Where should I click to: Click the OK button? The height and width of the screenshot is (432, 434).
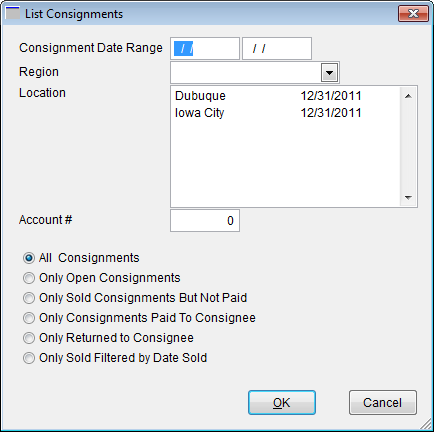point(282,403)
